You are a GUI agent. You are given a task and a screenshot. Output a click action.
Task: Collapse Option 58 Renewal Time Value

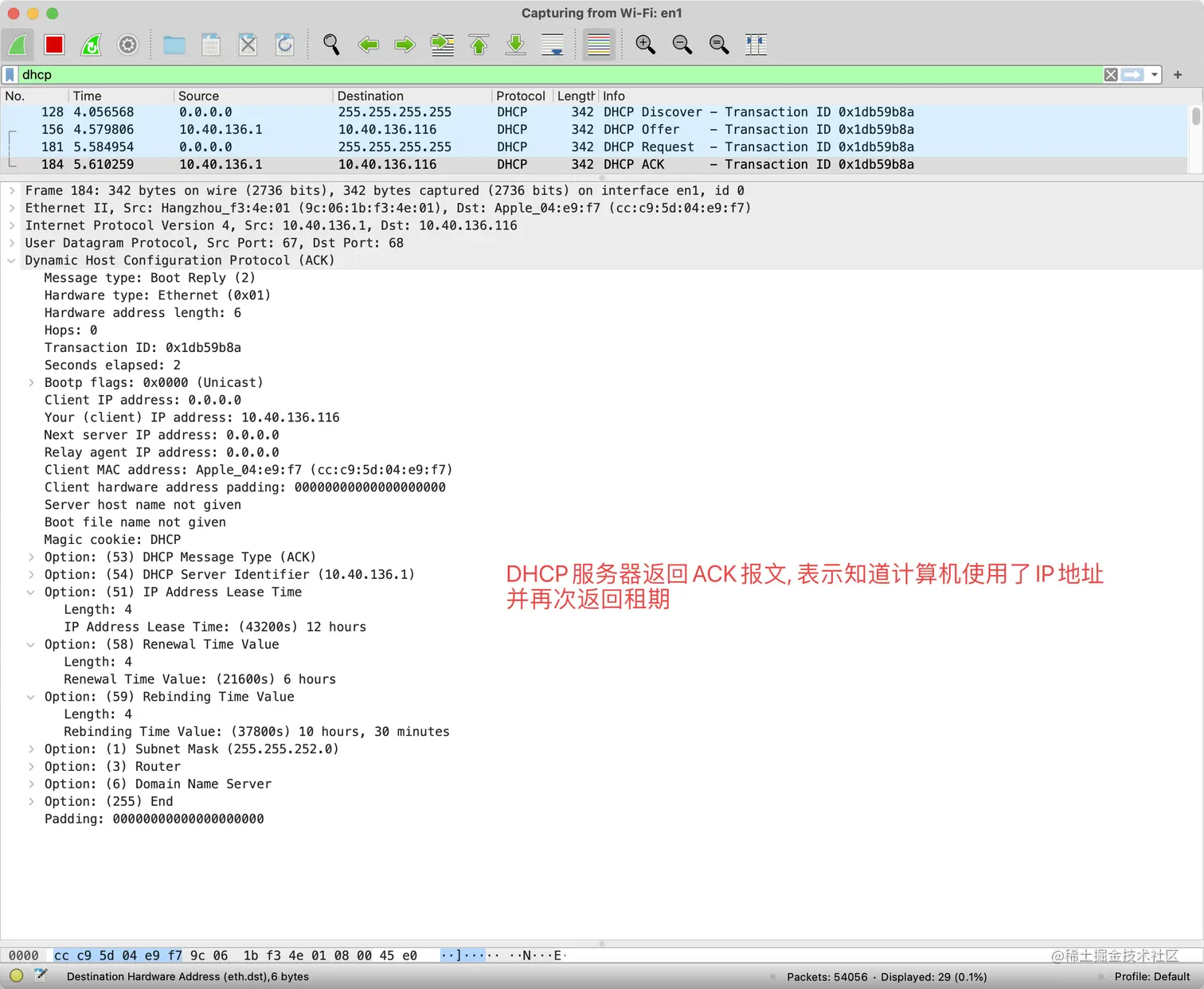coord(31,645)
